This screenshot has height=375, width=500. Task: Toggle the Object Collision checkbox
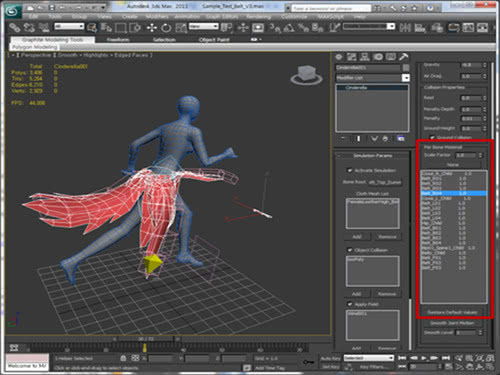coord(350,250)
